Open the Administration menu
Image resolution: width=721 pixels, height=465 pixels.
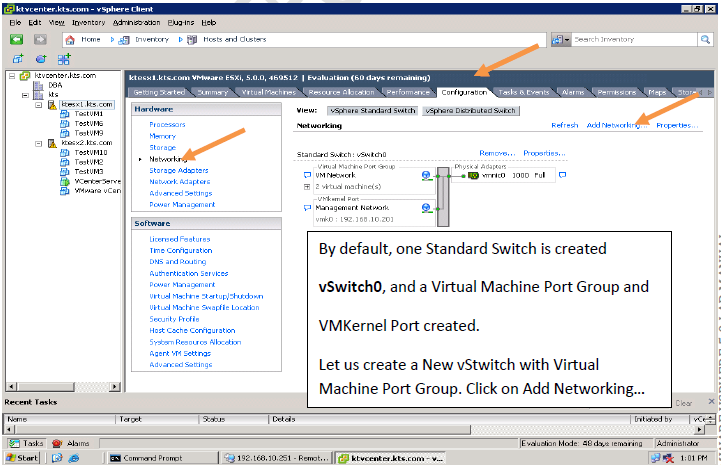[137, 23]
